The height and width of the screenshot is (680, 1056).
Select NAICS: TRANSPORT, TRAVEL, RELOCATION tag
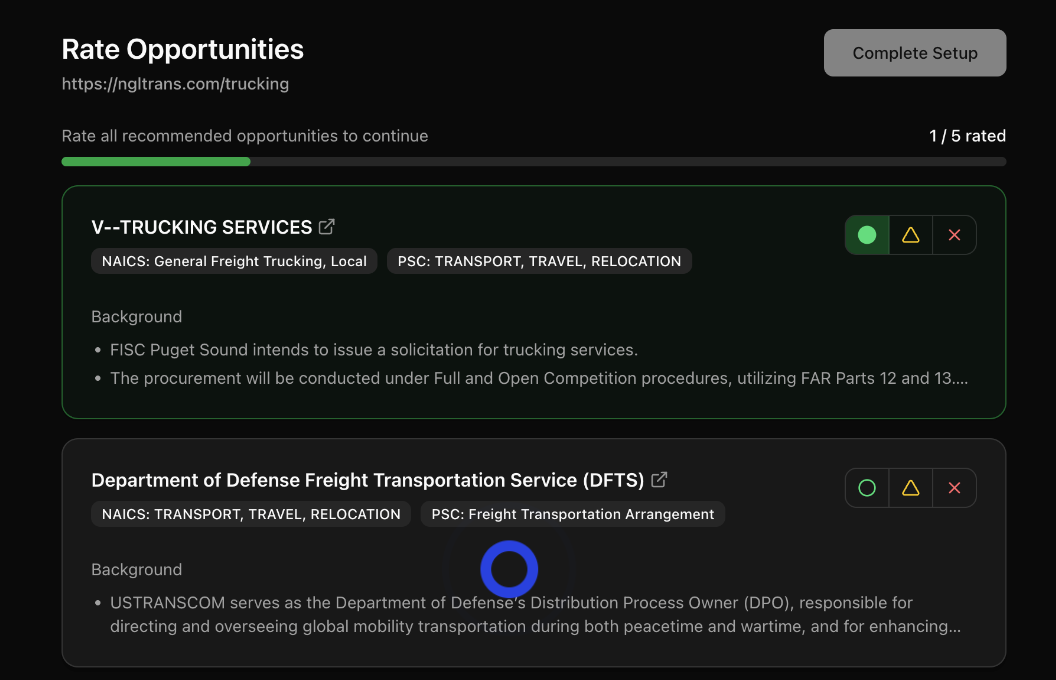click(x=251, y=514)
